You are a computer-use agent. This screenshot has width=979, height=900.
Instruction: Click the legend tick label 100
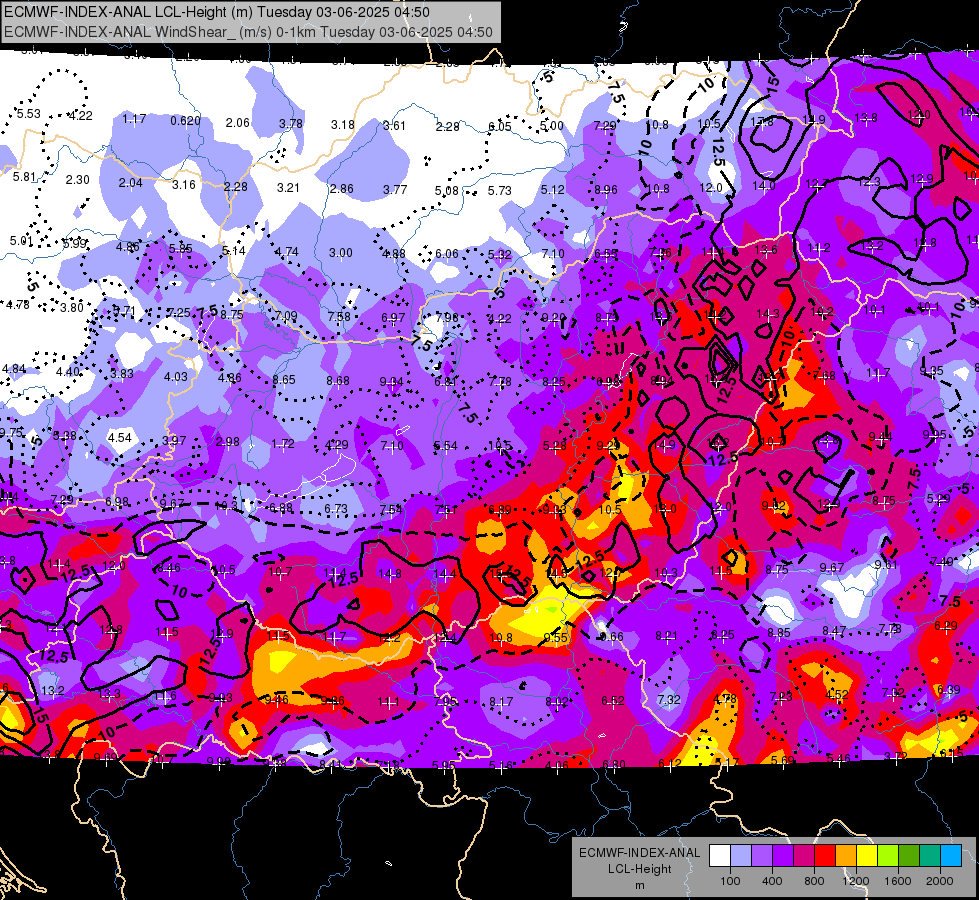tap(730, 881)
